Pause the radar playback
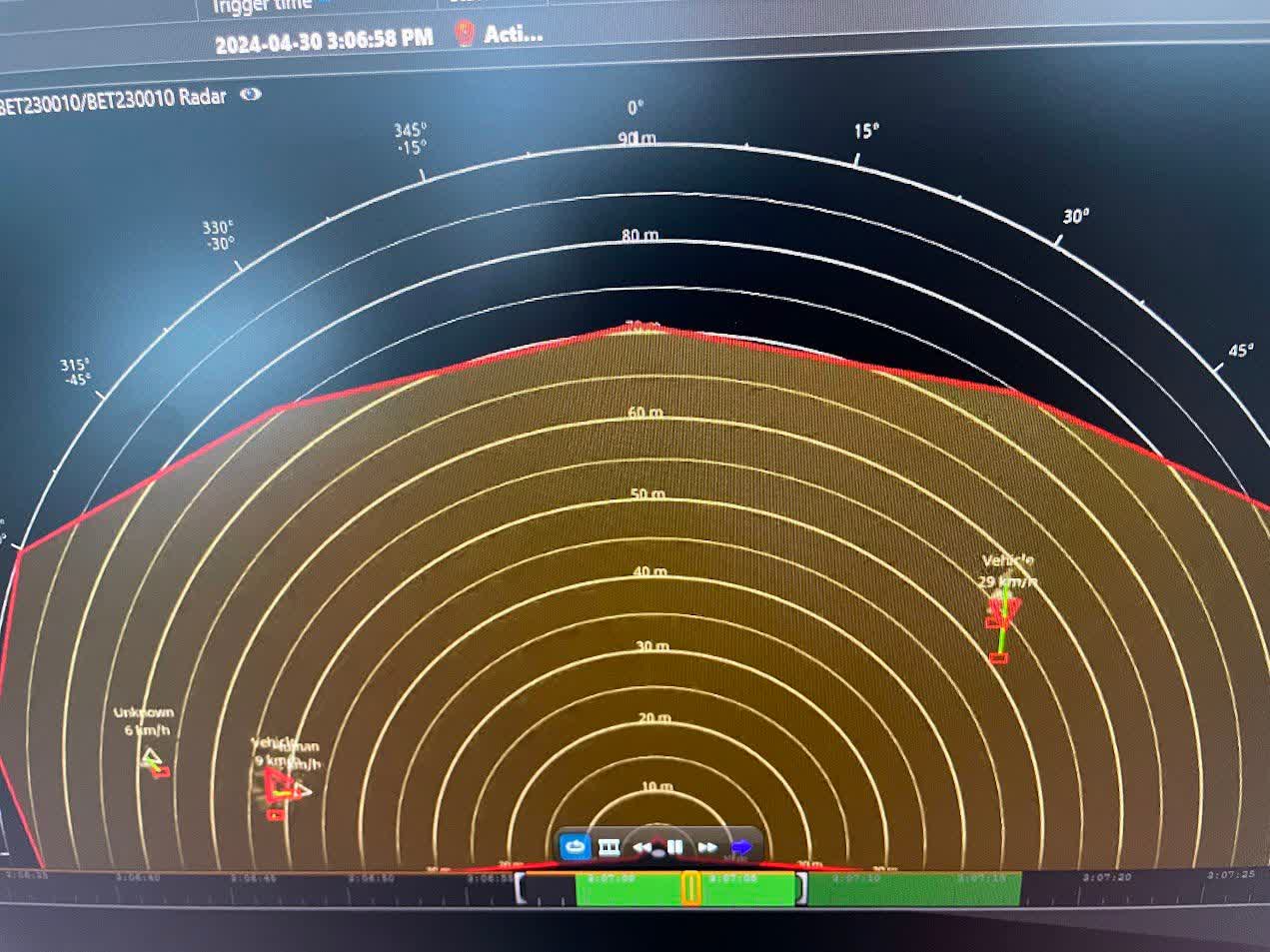 [x=675, y=847]
